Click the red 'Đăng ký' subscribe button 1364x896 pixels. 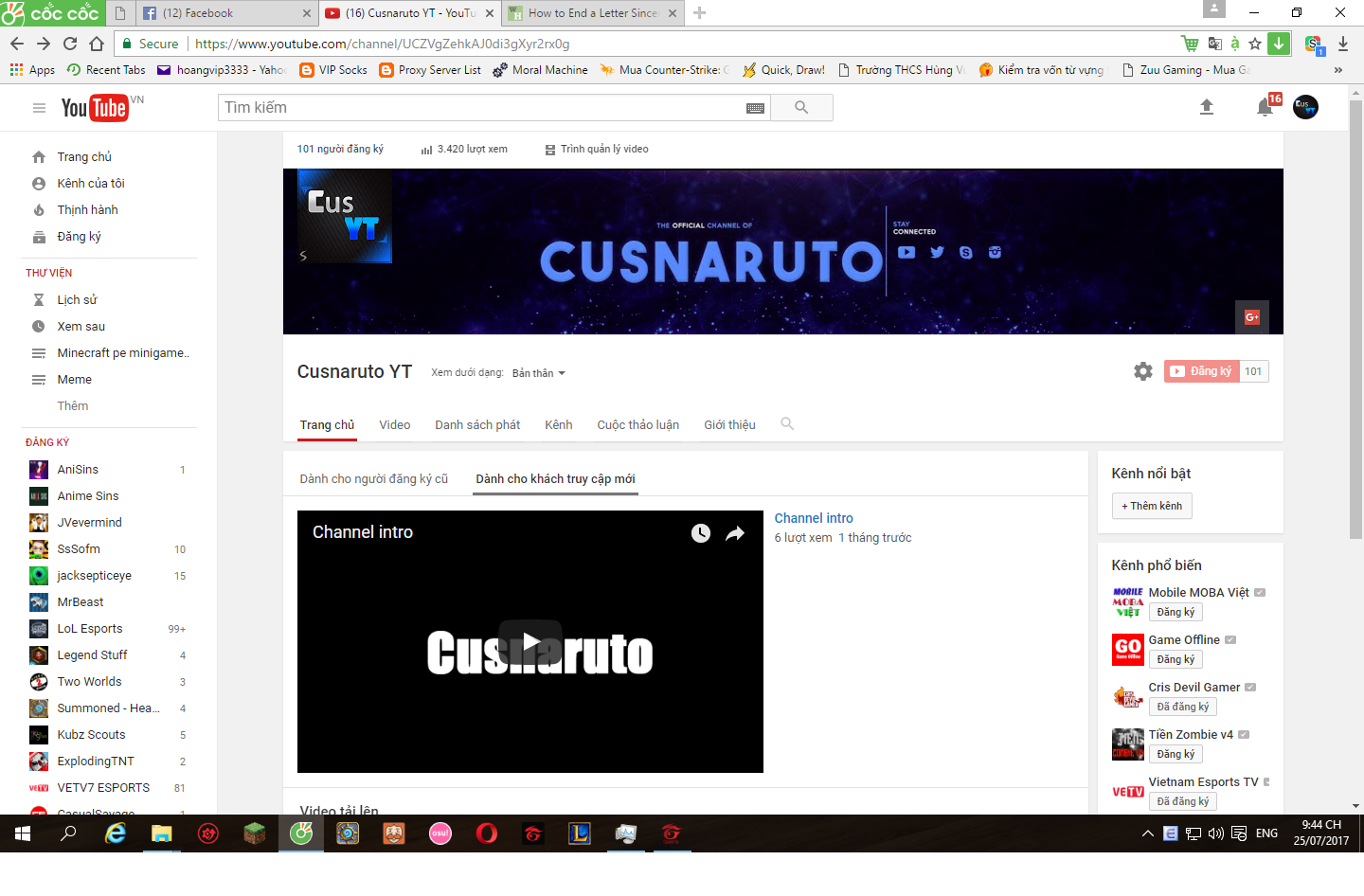[x=1202, y=371]
